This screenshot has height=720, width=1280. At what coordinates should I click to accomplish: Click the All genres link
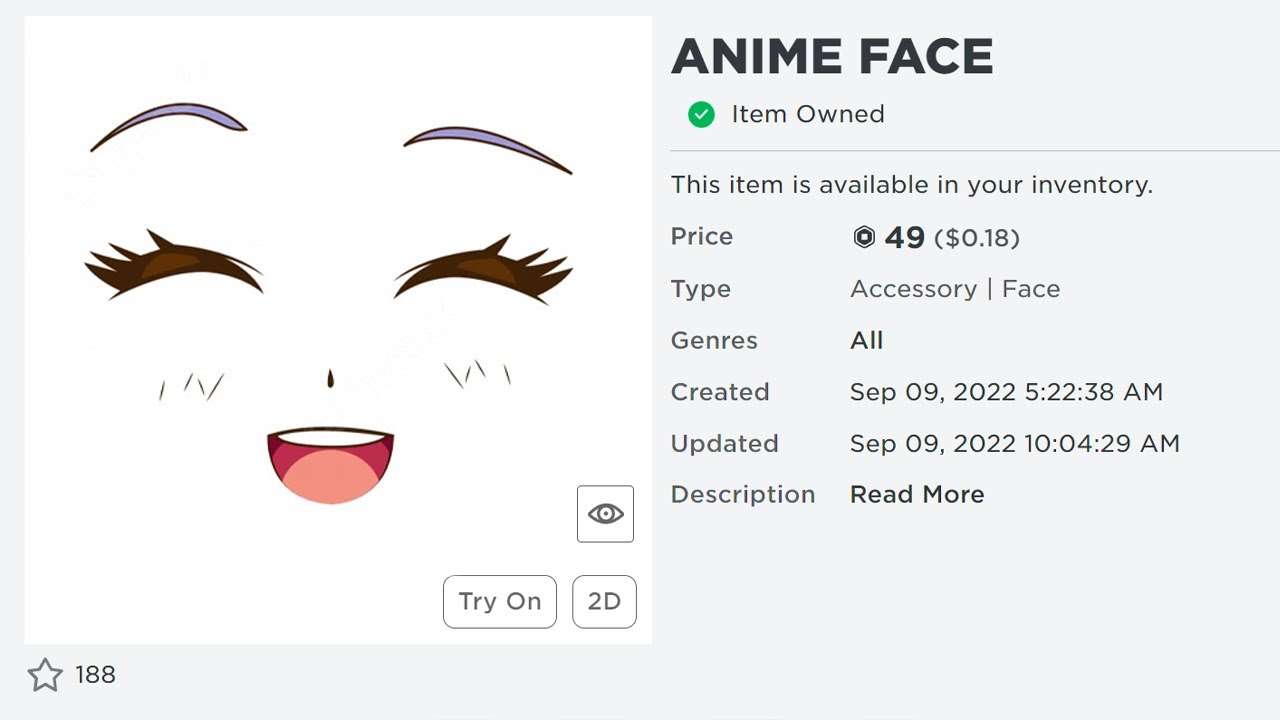pyautogui.click(x=866, y=340)
